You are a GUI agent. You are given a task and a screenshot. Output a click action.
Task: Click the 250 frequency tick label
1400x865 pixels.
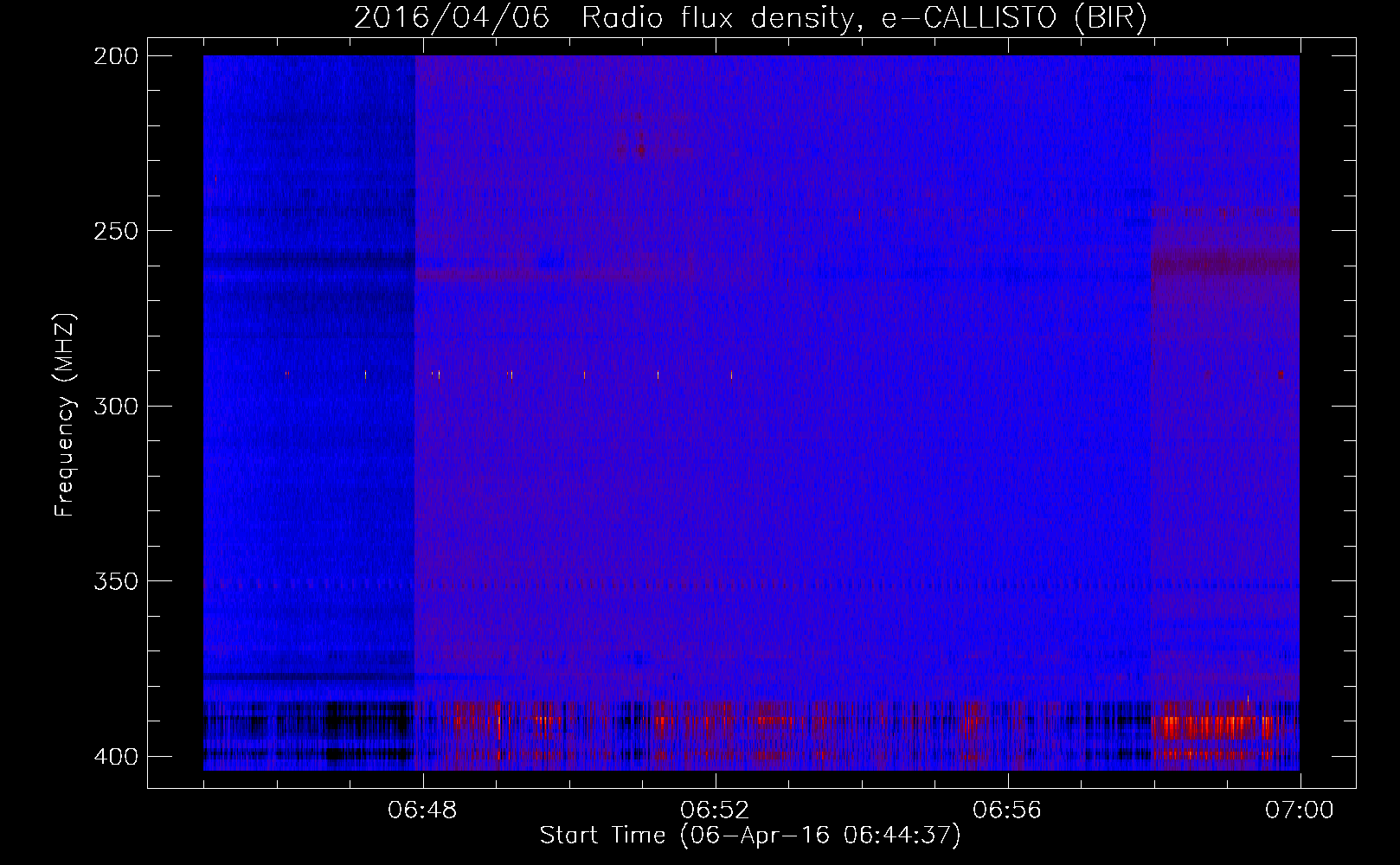pyautogui.click(x=115, y=231)
